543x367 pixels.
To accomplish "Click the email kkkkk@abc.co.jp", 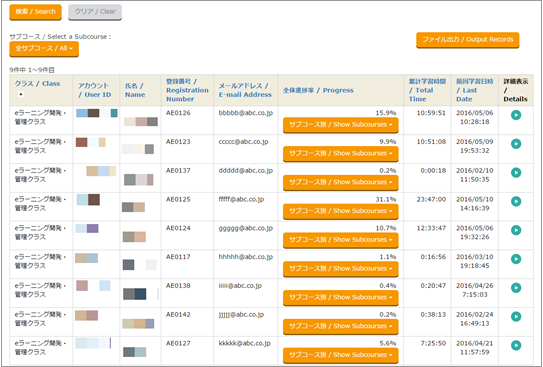I will (244, 343).
